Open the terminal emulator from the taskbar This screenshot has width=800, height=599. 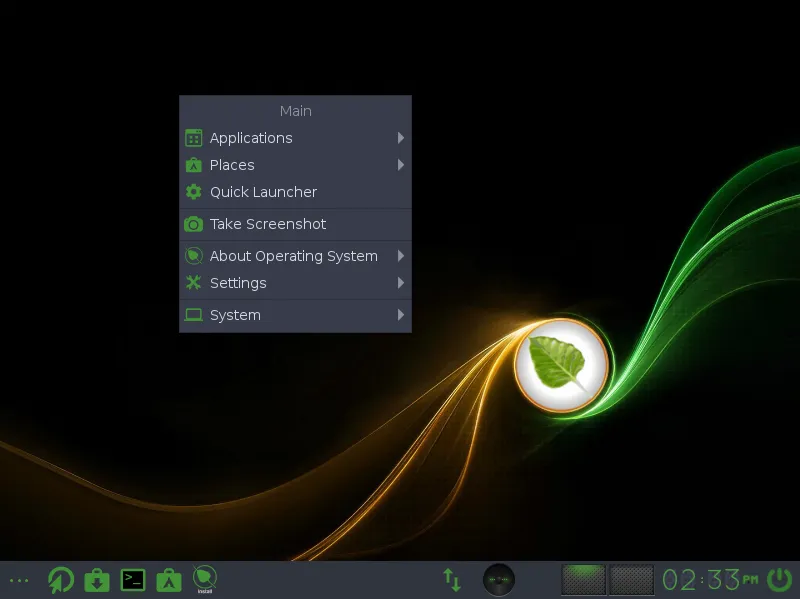[133, 579]
